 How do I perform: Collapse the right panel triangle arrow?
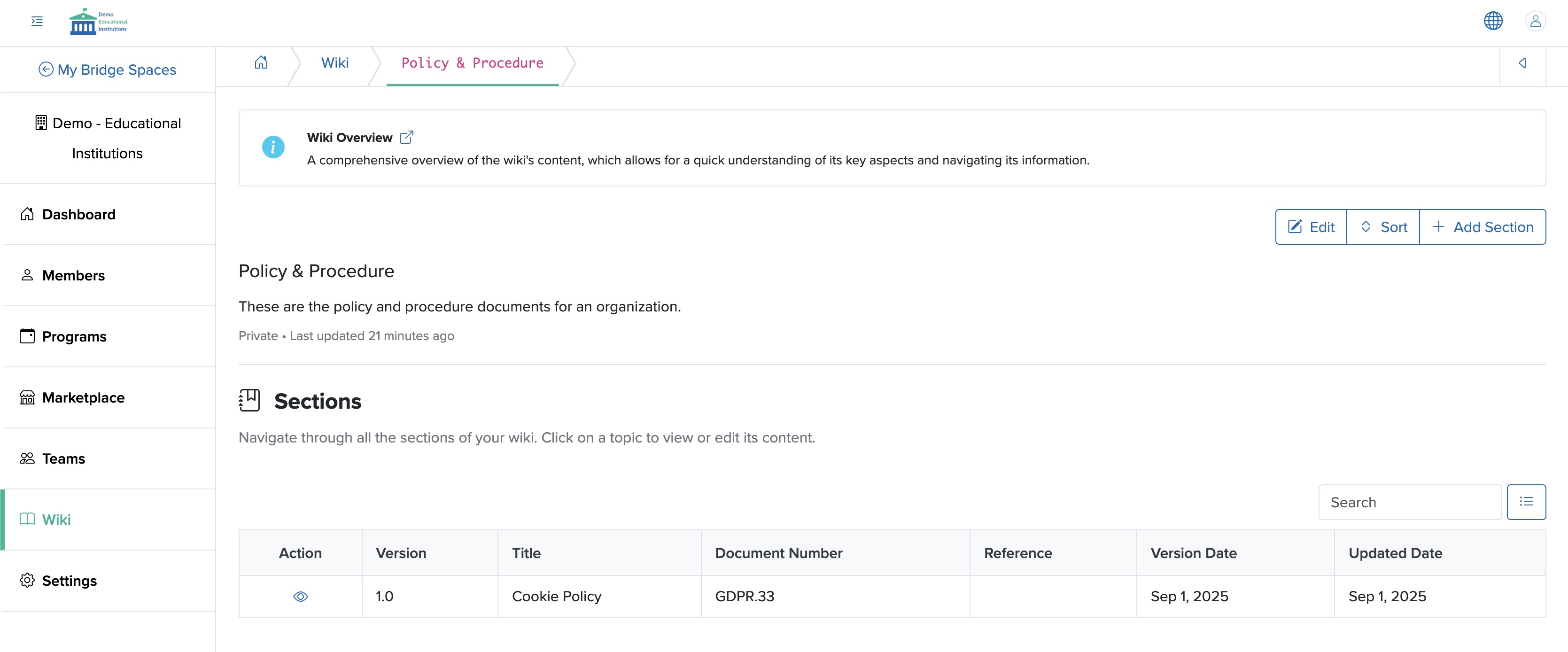click(1522, 62)
